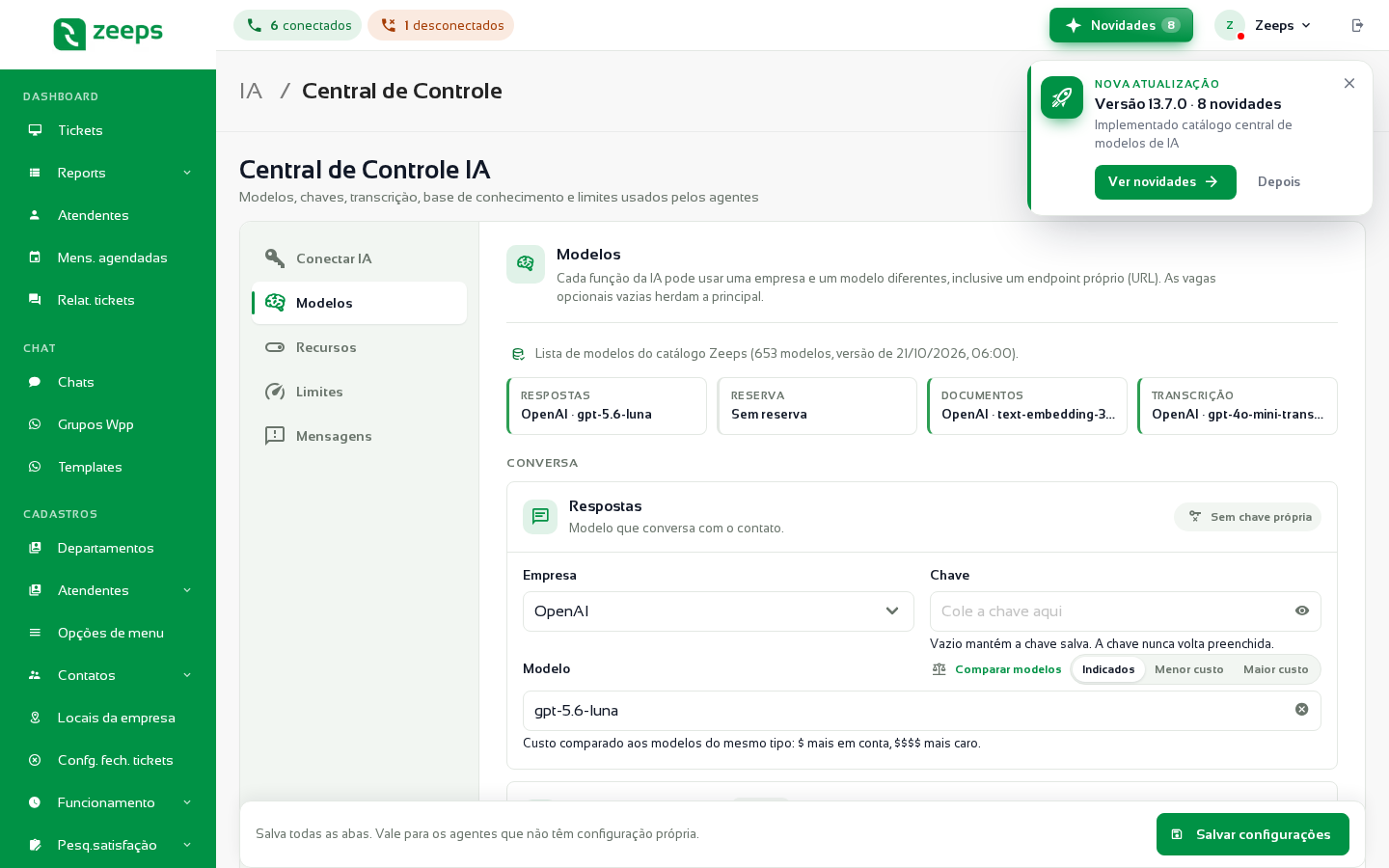Select the Indicados model filter
Image resolution: width=1389 pixels, height=868 pixels.
1108,669
